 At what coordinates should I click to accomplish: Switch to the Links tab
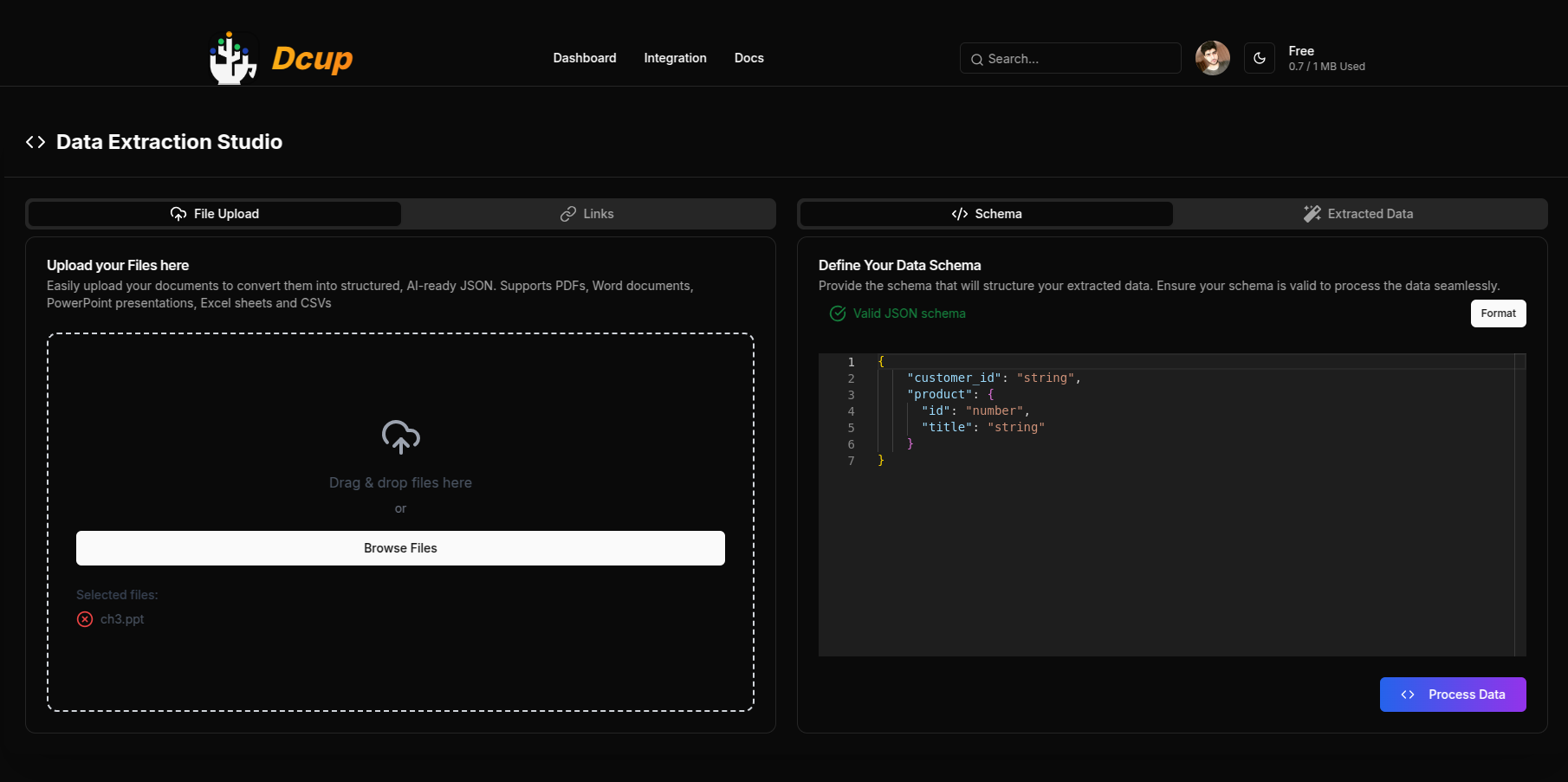[587, 214]
